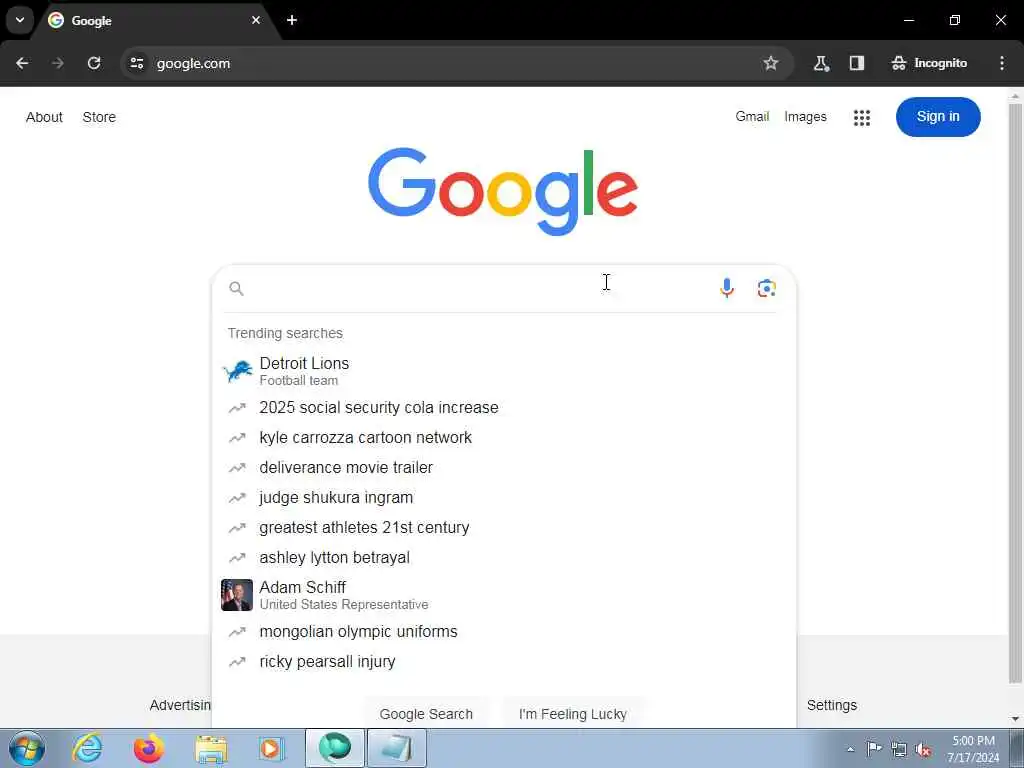
Task: Click the I'm Feeling Lucky button
Action: point(573,714)
